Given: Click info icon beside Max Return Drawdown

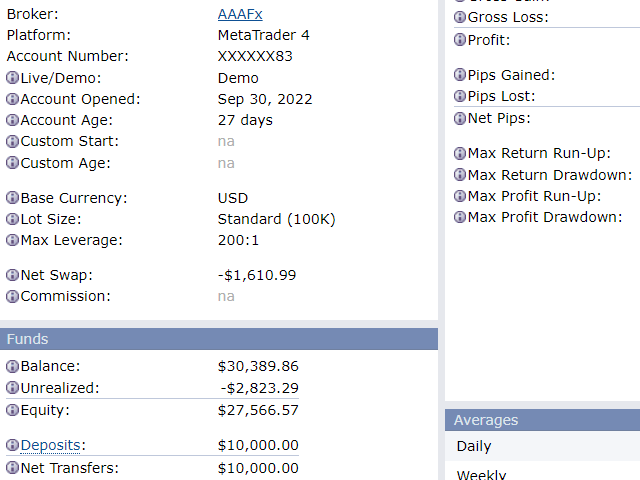Looking at the screenshot, I should 460,175.
